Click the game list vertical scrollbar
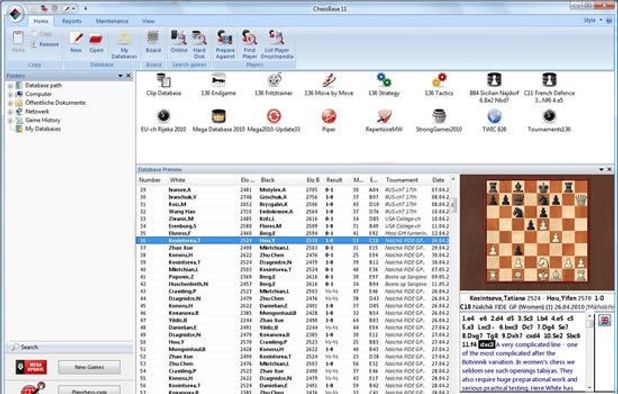Viewport: 618px width, 394px height. tap(453, 284)
